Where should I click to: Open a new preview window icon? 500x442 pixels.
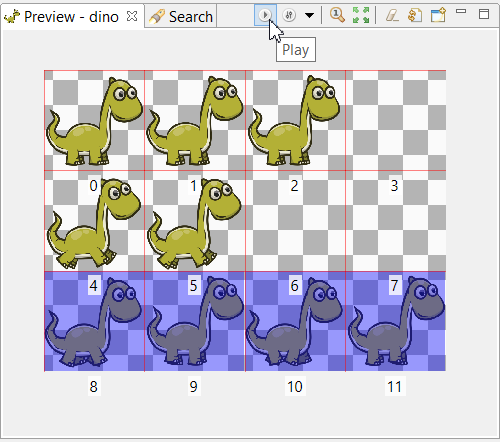point(438,15)
